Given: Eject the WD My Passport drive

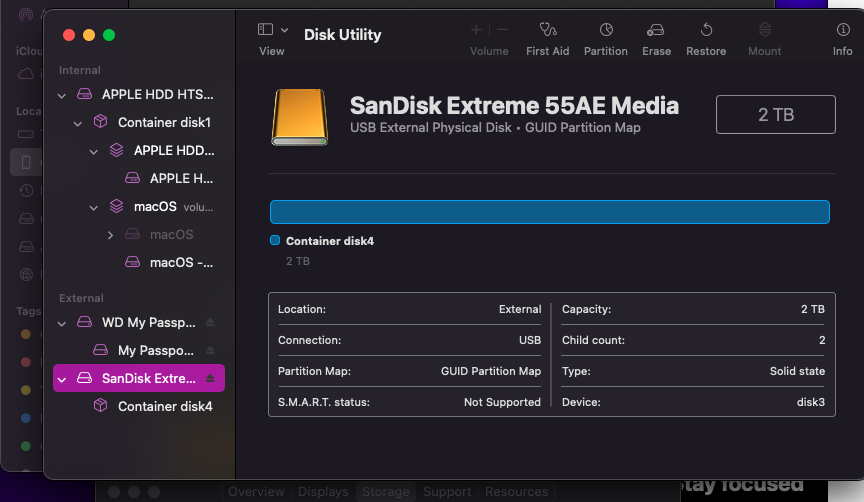Looking at the screenshot, I should 210,323.
